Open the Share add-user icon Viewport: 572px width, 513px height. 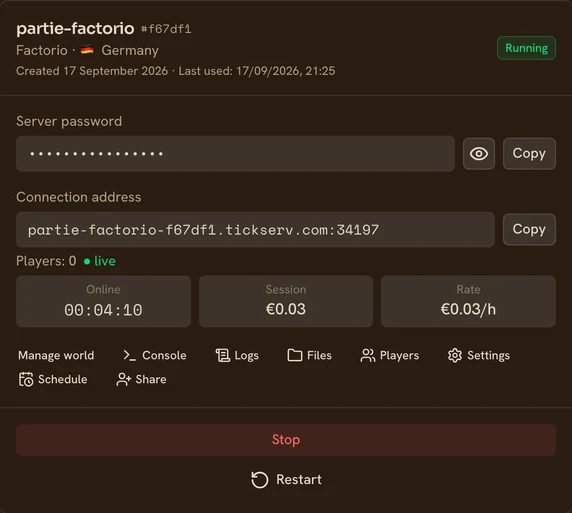tap(124, 379)
